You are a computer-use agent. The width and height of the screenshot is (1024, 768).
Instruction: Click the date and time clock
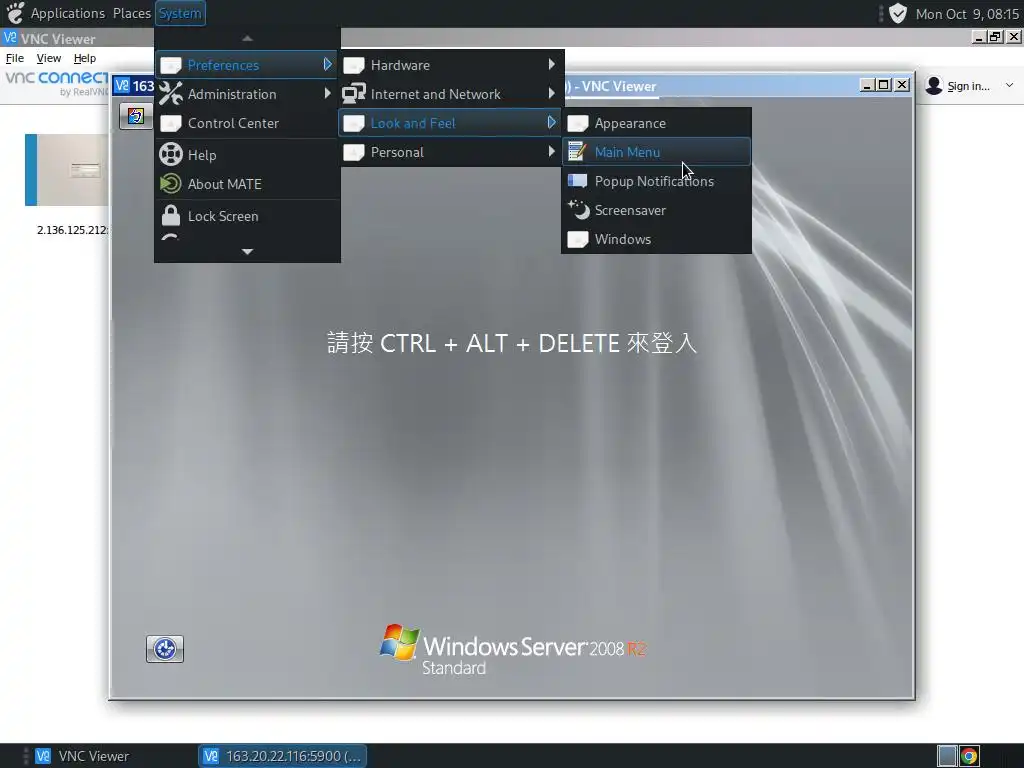(967, 14)
